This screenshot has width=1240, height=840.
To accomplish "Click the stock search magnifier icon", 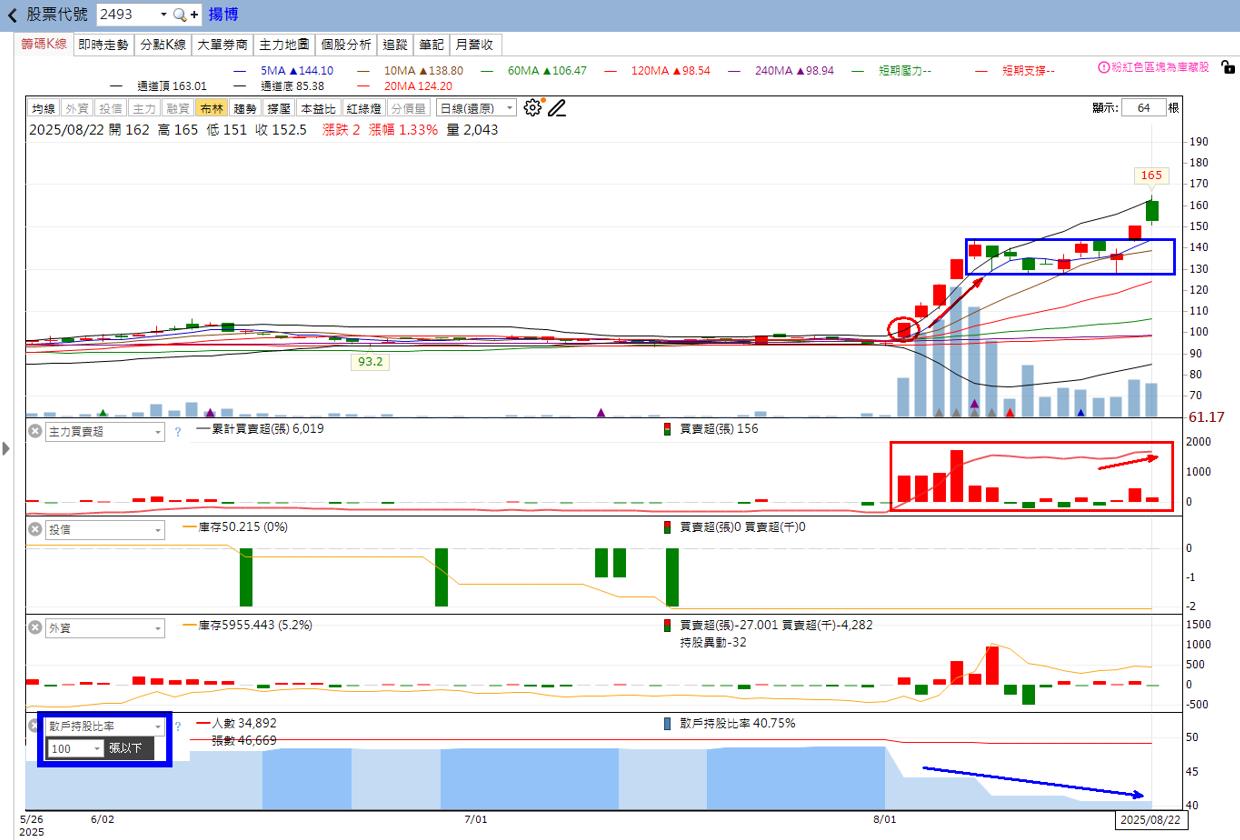I will click(x=180, y=15).
